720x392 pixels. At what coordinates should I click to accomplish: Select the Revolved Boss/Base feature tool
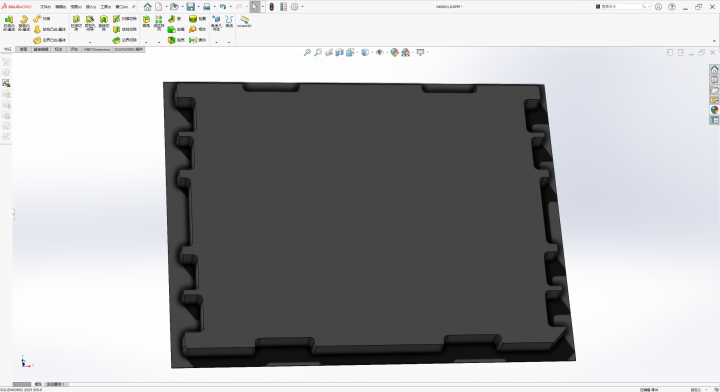(24, 22)
